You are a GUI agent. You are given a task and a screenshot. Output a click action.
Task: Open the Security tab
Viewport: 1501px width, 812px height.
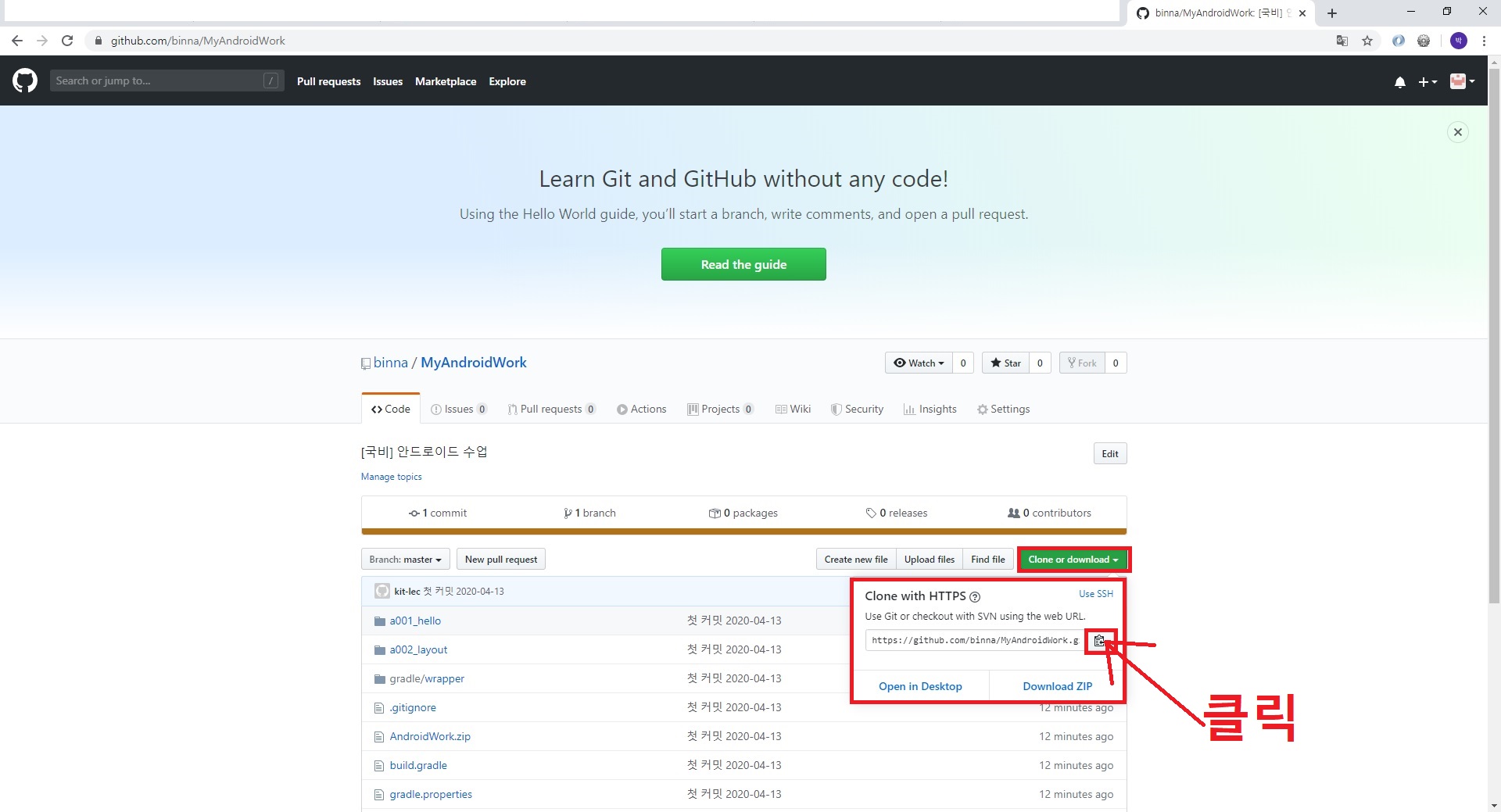point(857,409)
